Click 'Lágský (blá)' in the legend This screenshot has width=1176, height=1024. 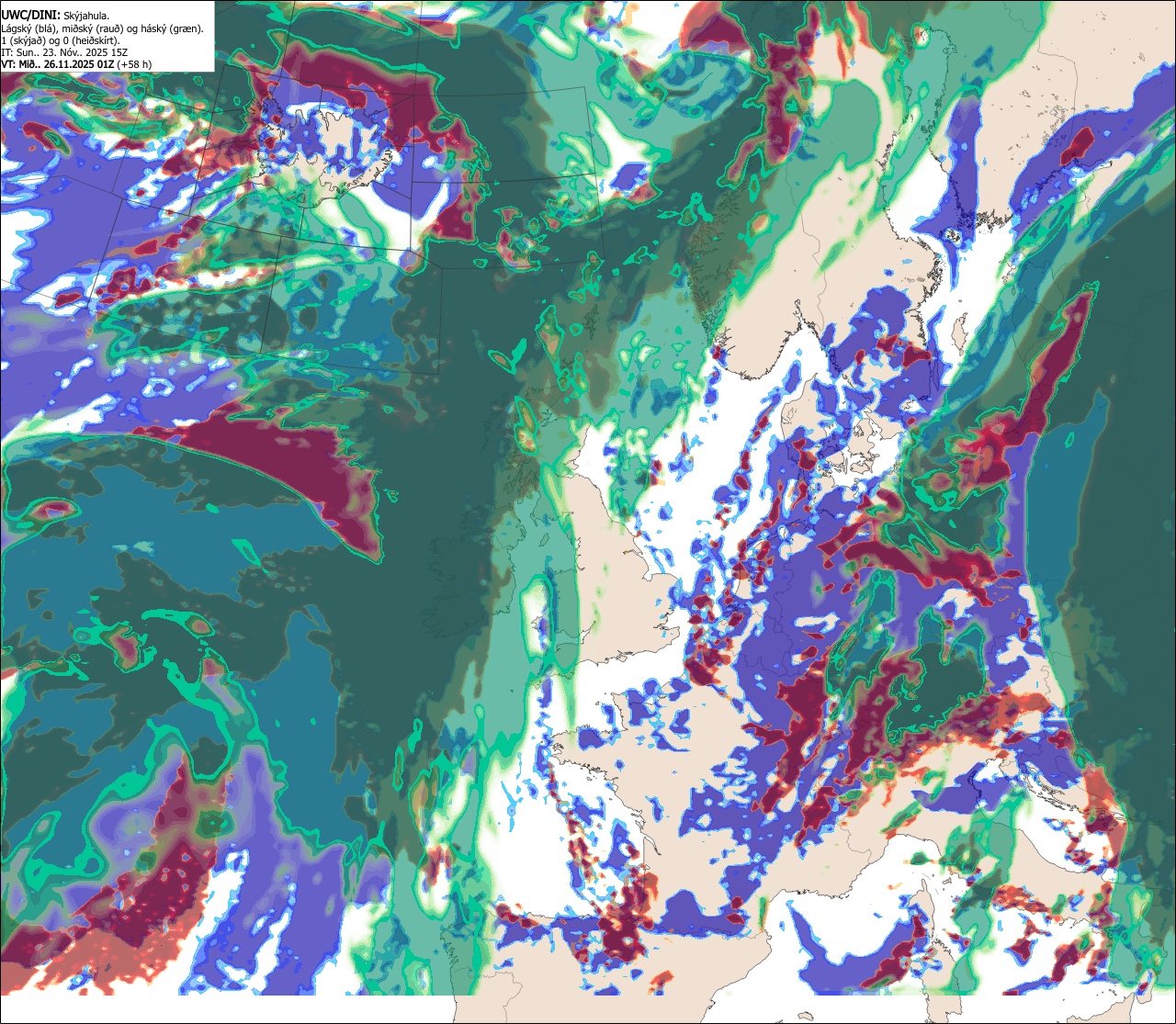point(28,29)
